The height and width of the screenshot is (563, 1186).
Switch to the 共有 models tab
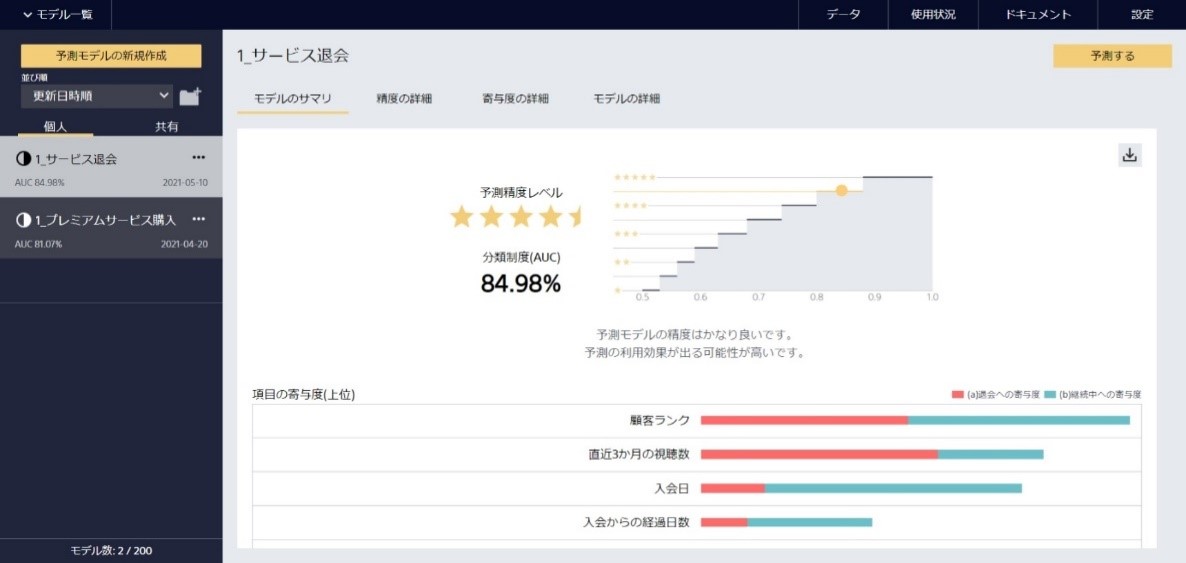pyautogui.click(x=166, y=127)
